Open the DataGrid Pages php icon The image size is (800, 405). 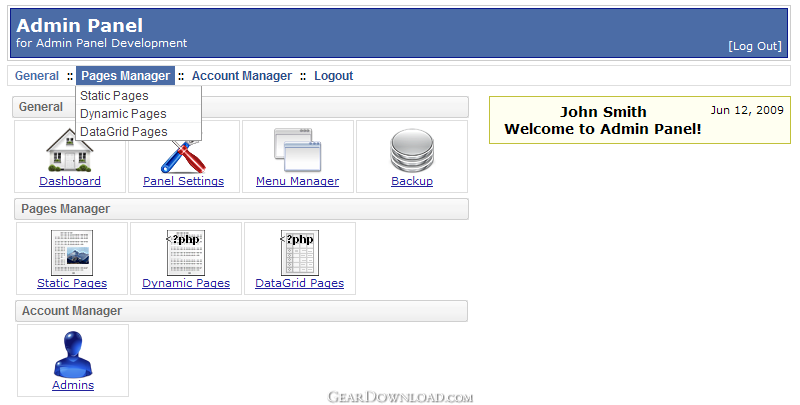[x=299, y=252]
